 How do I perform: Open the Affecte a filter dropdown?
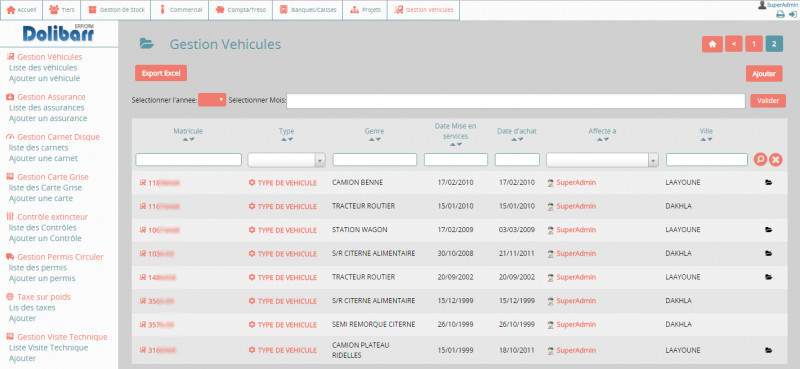603,160
